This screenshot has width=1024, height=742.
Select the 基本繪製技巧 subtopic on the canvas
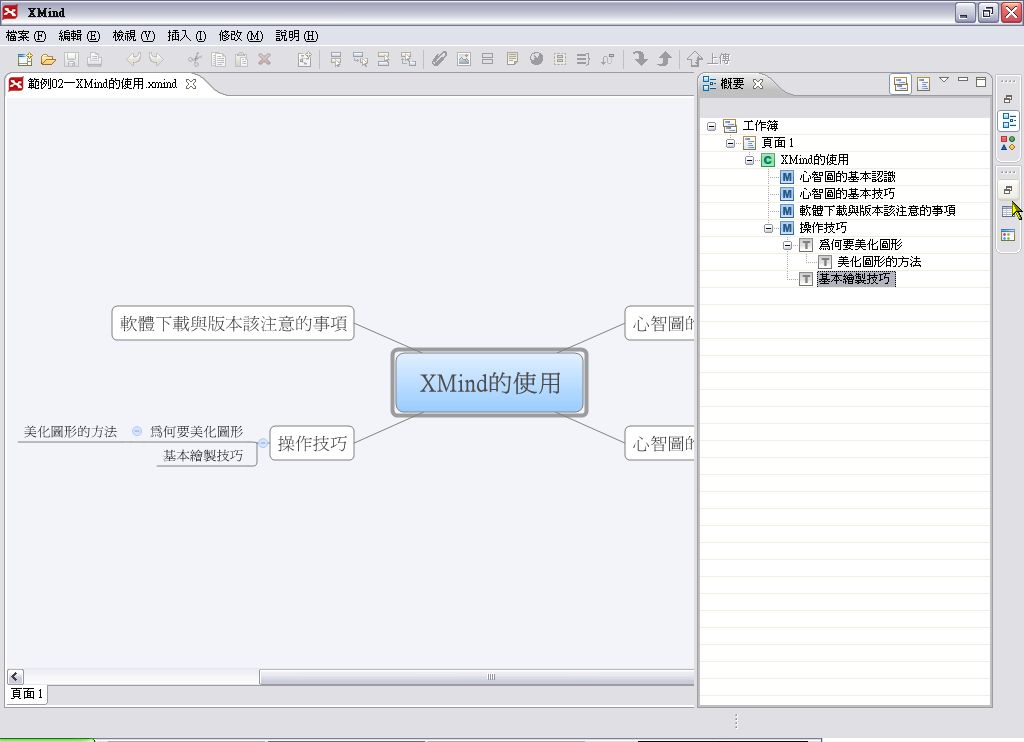203,455
